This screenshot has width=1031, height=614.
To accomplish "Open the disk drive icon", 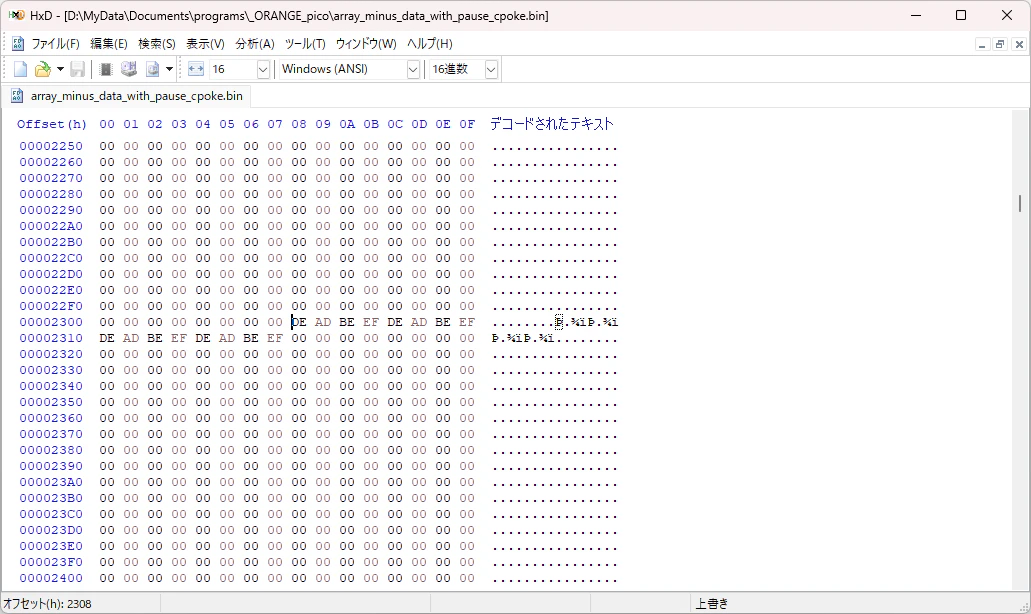I will (129, 69).
